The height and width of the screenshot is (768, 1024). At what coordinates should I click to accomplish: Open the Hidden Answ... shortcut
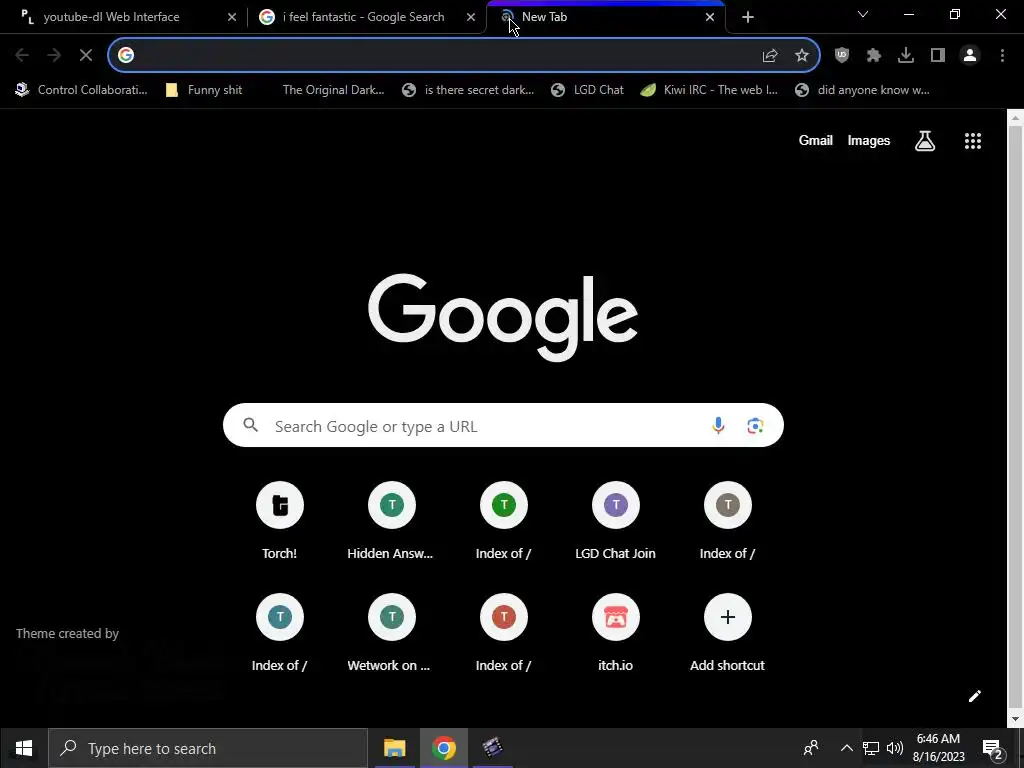tap(391, 521)
